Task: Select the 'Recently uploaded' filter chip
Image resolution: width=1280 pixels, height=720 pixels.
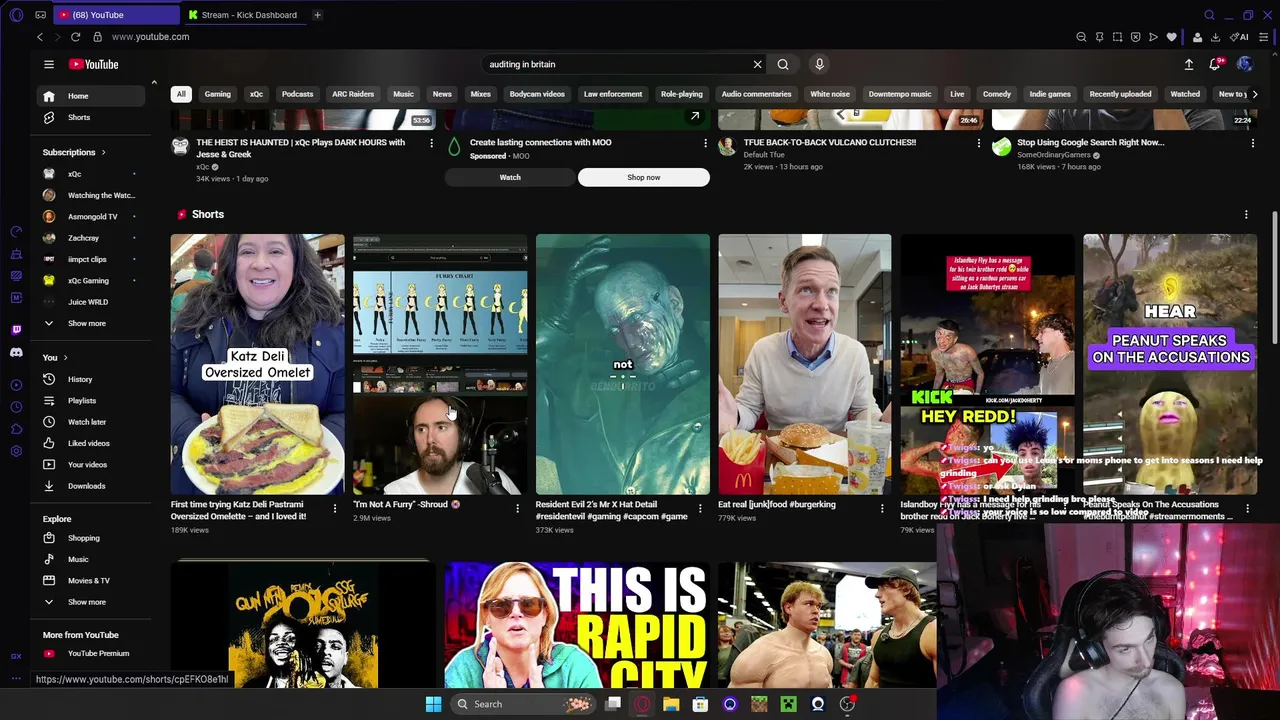Action: 1120,94
